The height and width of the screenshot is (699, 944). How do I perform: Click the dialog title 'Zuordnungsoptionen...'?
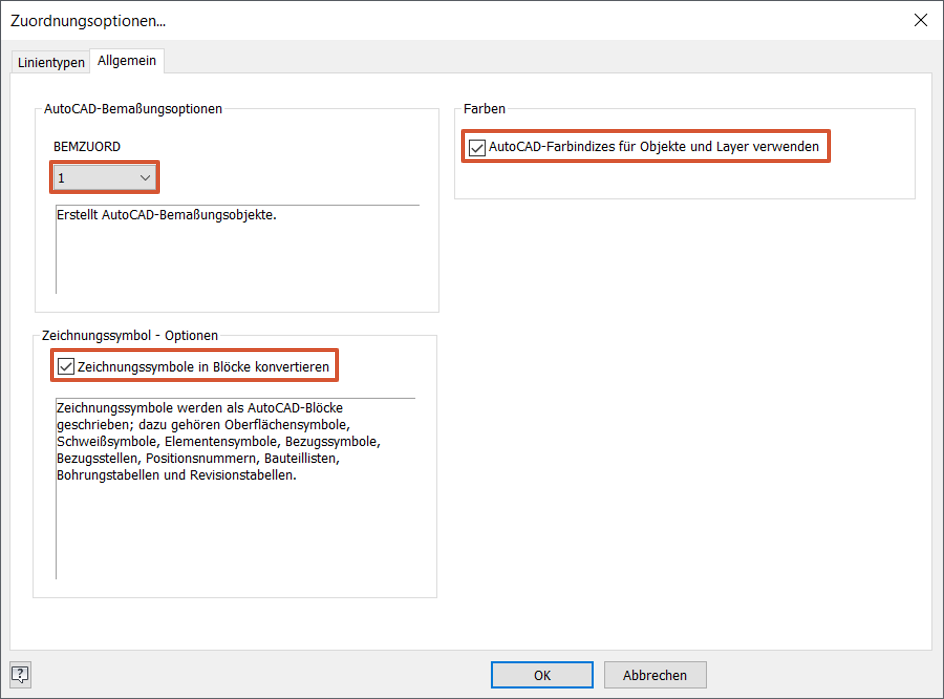88,20
